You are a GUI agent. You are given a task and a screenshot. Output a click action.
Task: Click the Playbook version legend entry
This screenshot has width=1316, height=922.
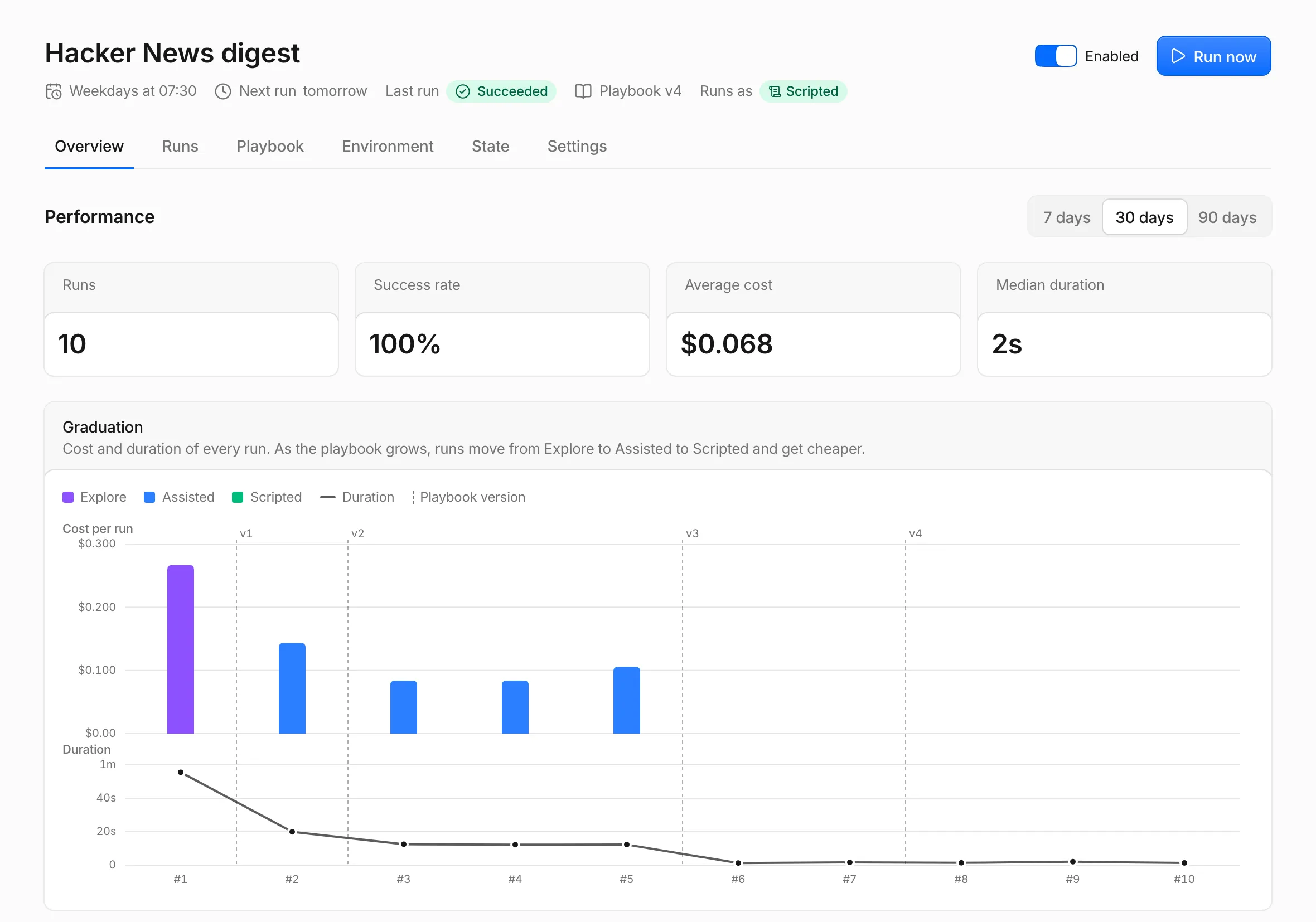468,497
